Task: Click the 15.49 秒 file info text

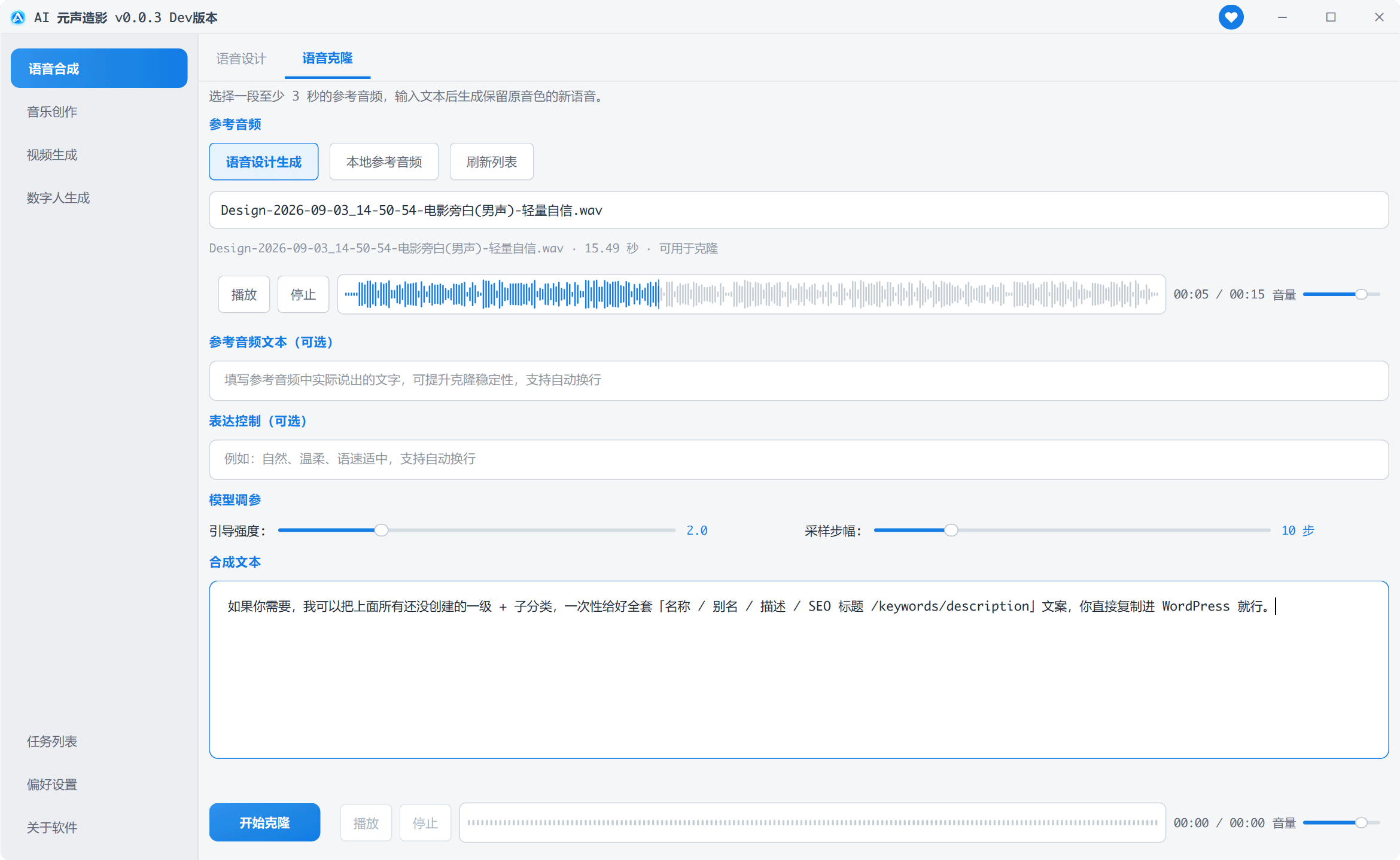Action: [x=611, y=248]
